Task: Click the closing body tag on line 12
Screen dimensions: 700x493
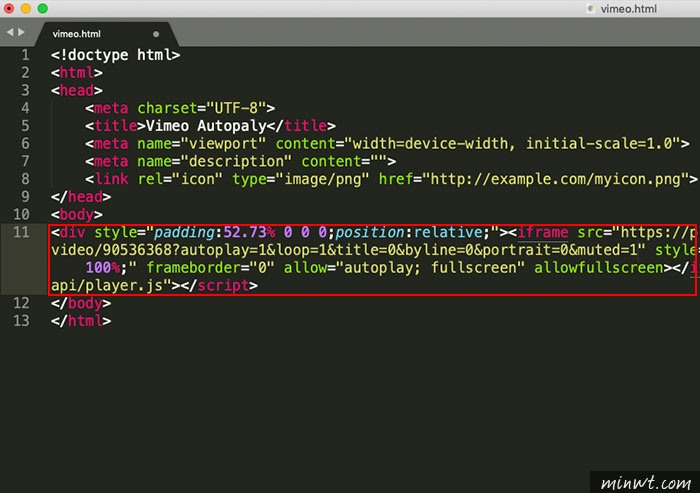Action: point(81,303)
